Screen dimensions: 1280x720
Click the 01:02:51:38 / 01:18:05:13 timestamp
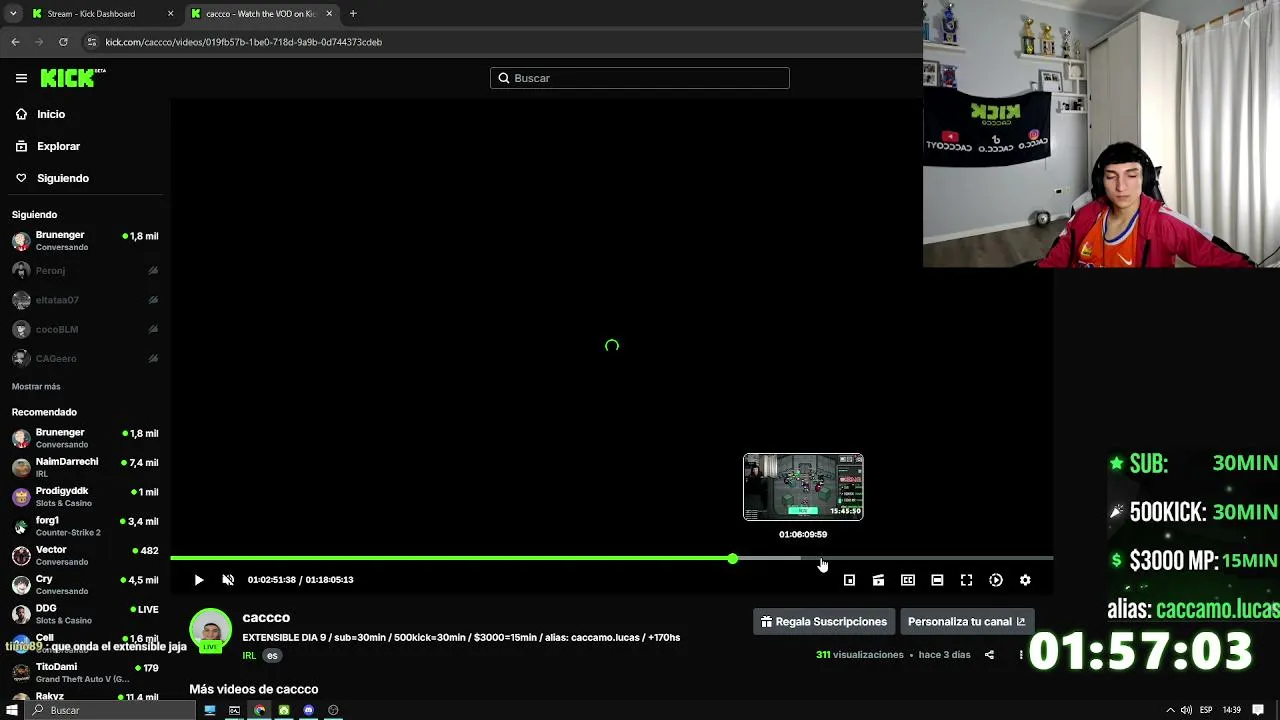click(300, 580)
